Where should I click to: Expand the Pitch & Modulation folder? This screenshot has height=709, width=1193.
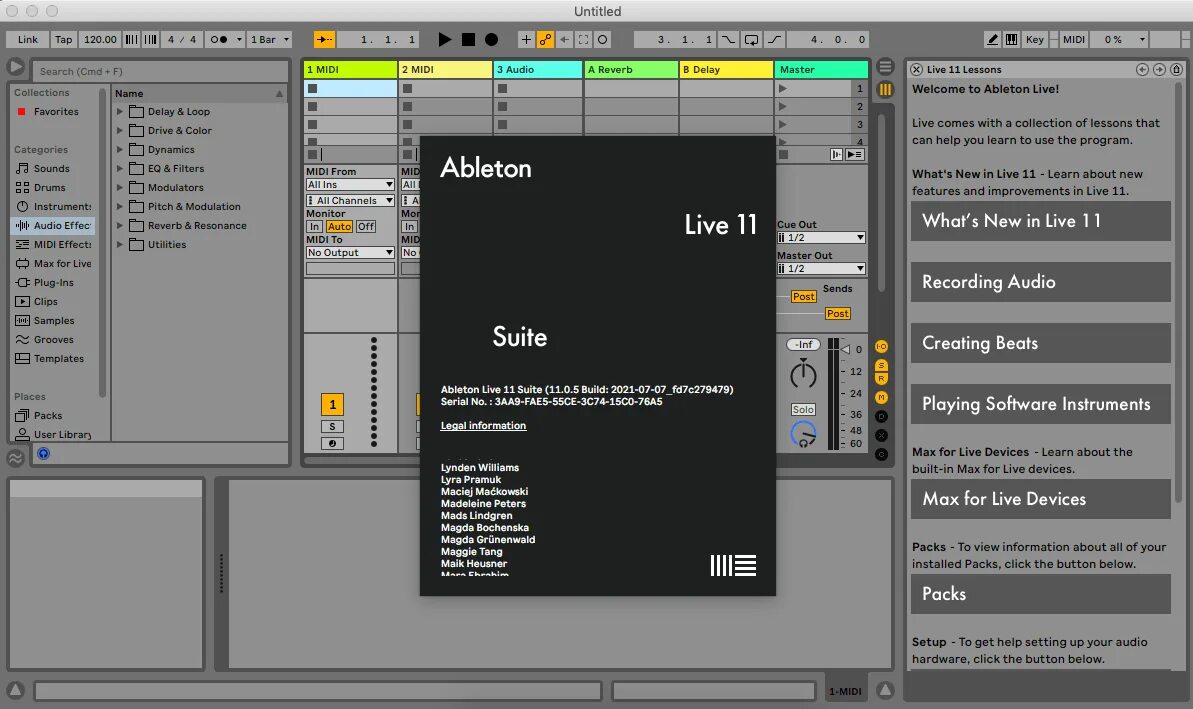coord(119,206)
